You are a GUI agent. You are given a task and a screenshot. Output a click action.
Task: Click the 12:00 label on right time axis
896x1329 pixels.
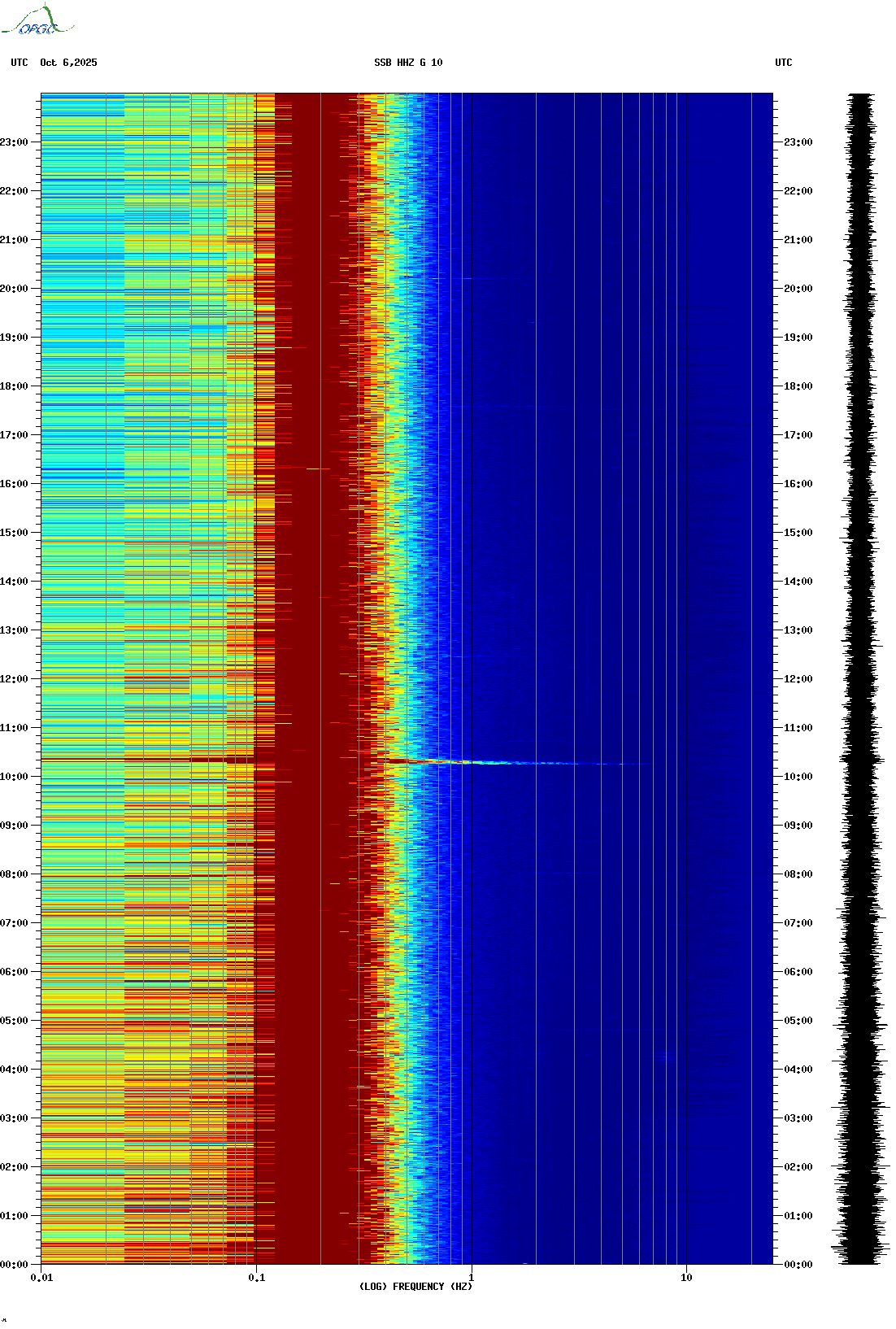[798, 679]
